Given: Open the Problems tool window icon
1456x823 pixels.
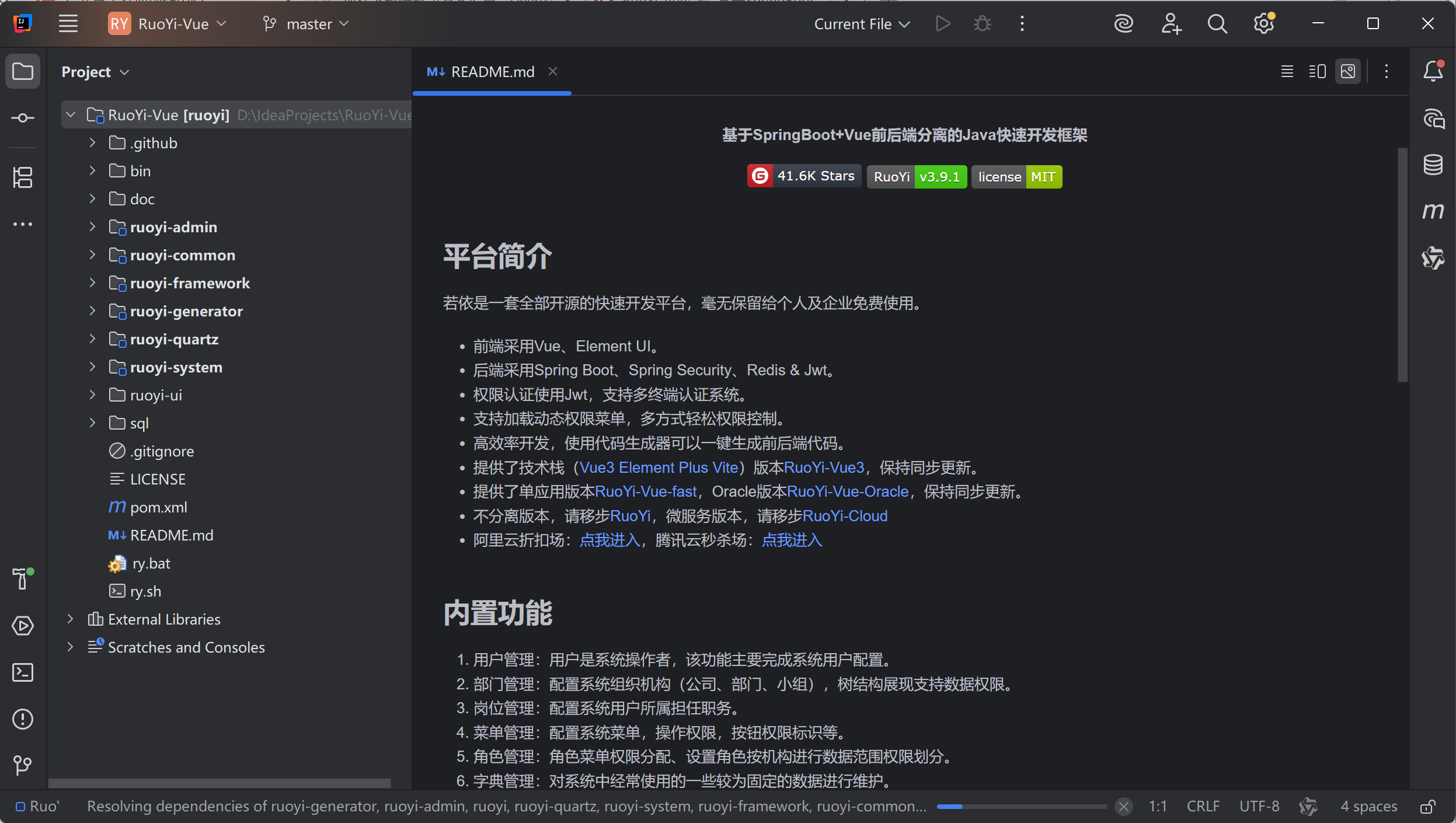Looking at the screenshot, I should [x=23, y=719].
